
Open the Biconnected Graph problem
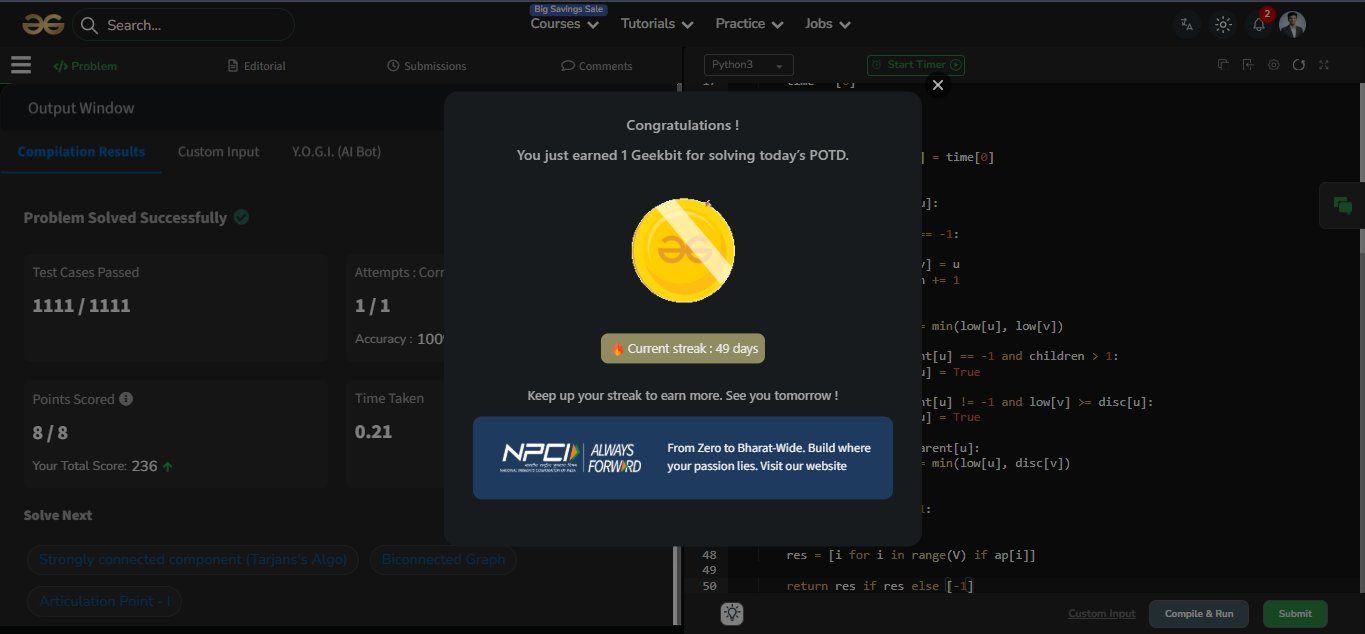pyautogui.click(x=443, y=559)
